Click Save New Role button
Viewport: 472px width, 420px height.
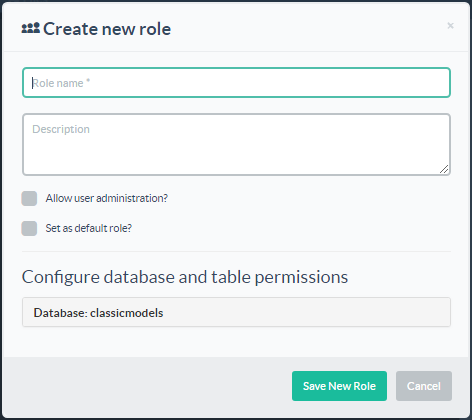pyautogui.click(x=339, y=386)
